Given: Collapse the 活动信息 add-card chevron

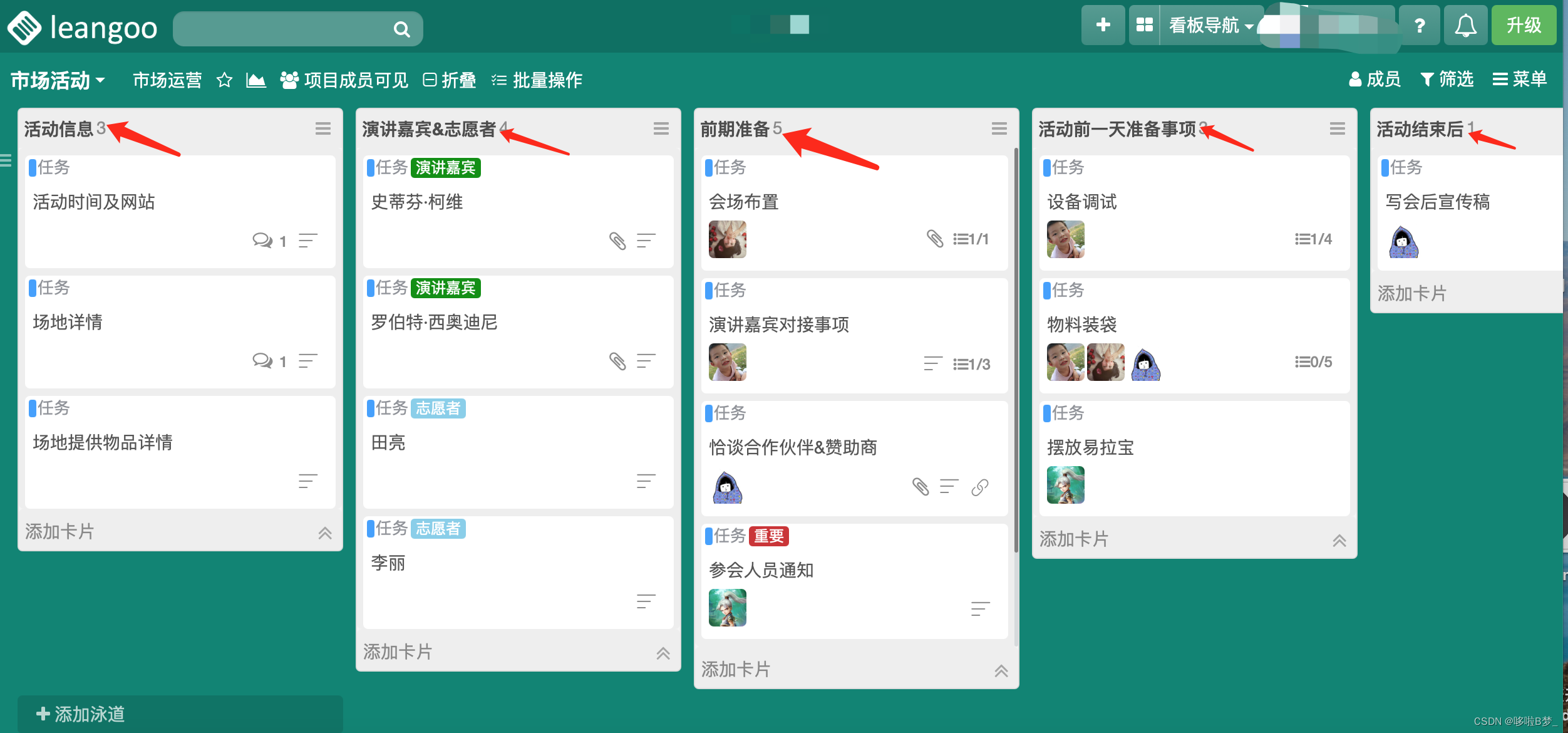Looking at the screenshot, I should [325, 533].
